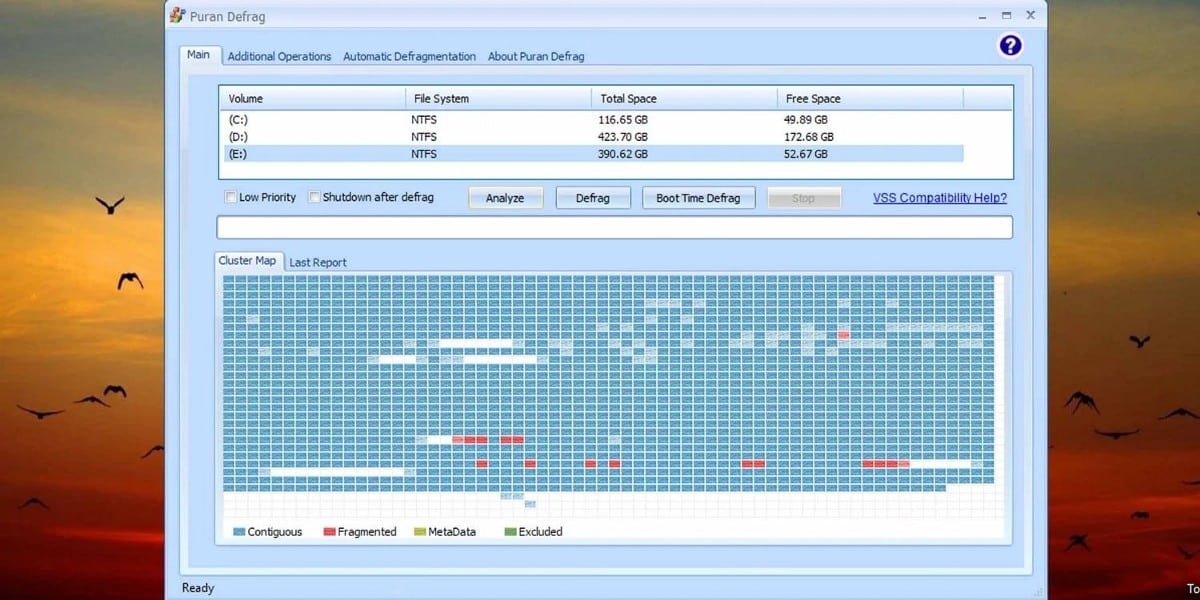Open the About Puran Defrag tab
Viewport: 1200px width, 600px height.
[x=536, y=57]
